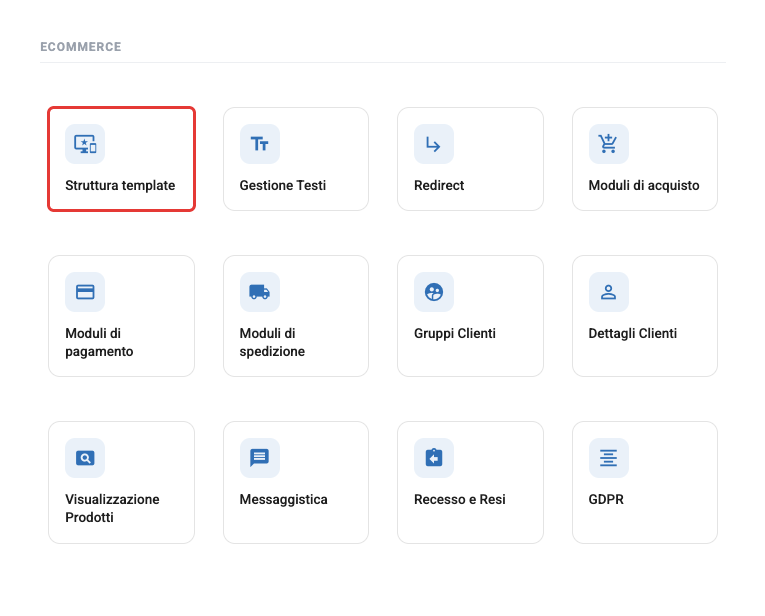
Task: Click the Recesso e Resi clipboard icon
Action: coord(434,458)
